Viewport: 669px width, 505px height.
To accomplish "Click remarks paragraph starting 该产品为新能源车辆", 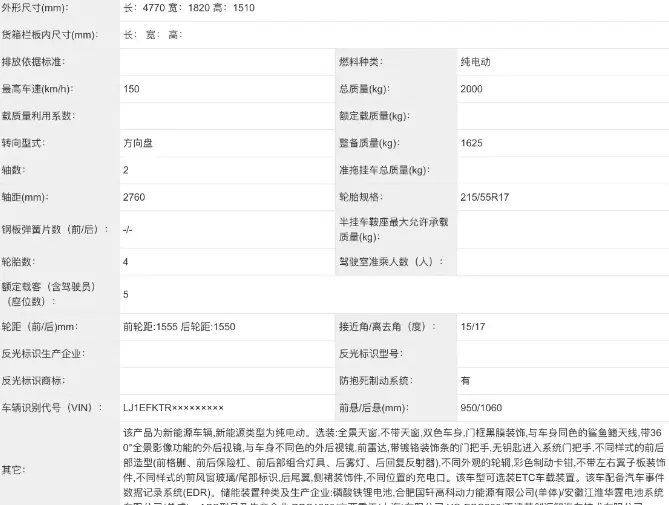I will (394, 467).
